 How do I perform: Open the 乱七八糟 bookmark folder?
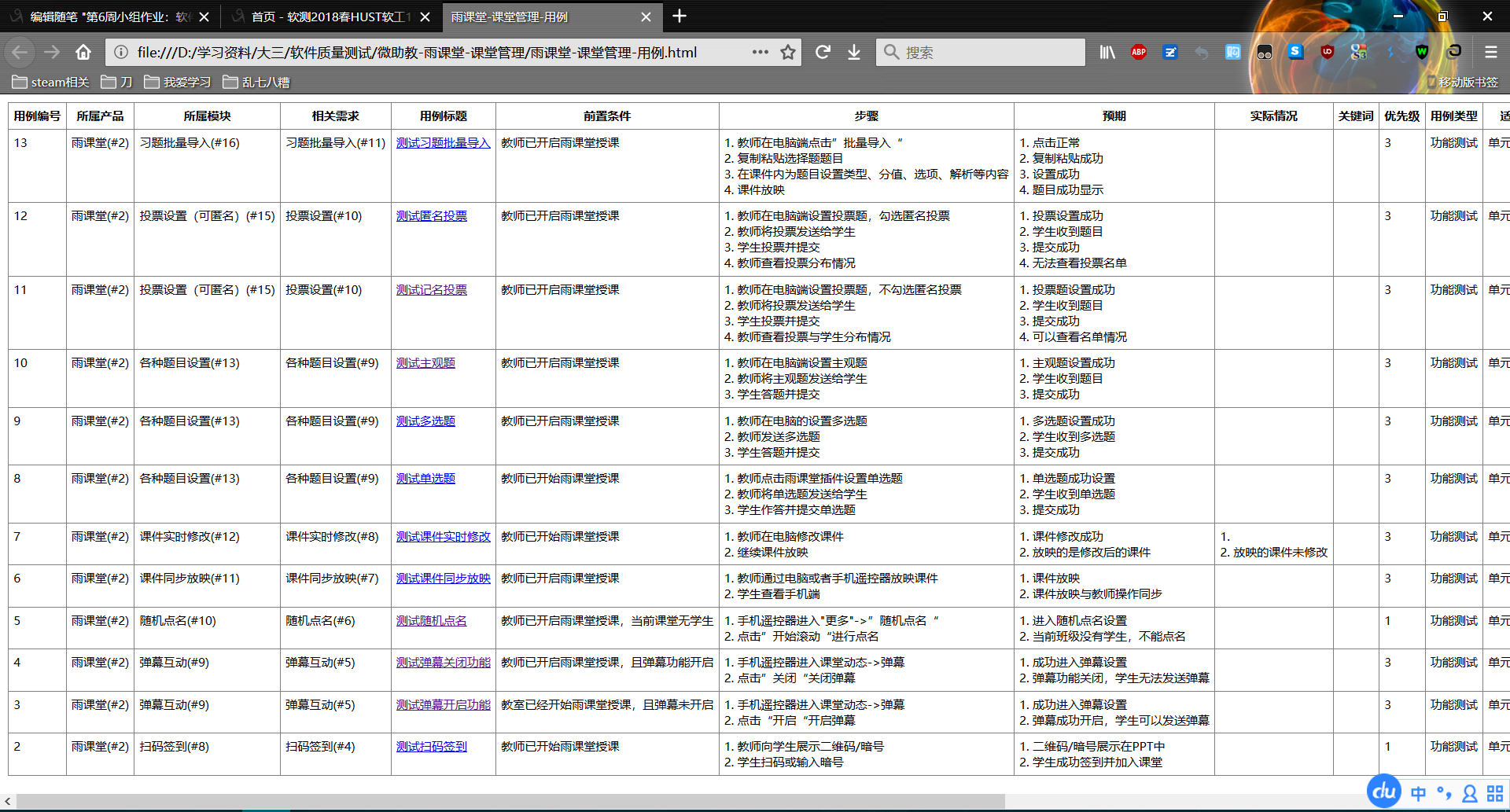point(256,82)
